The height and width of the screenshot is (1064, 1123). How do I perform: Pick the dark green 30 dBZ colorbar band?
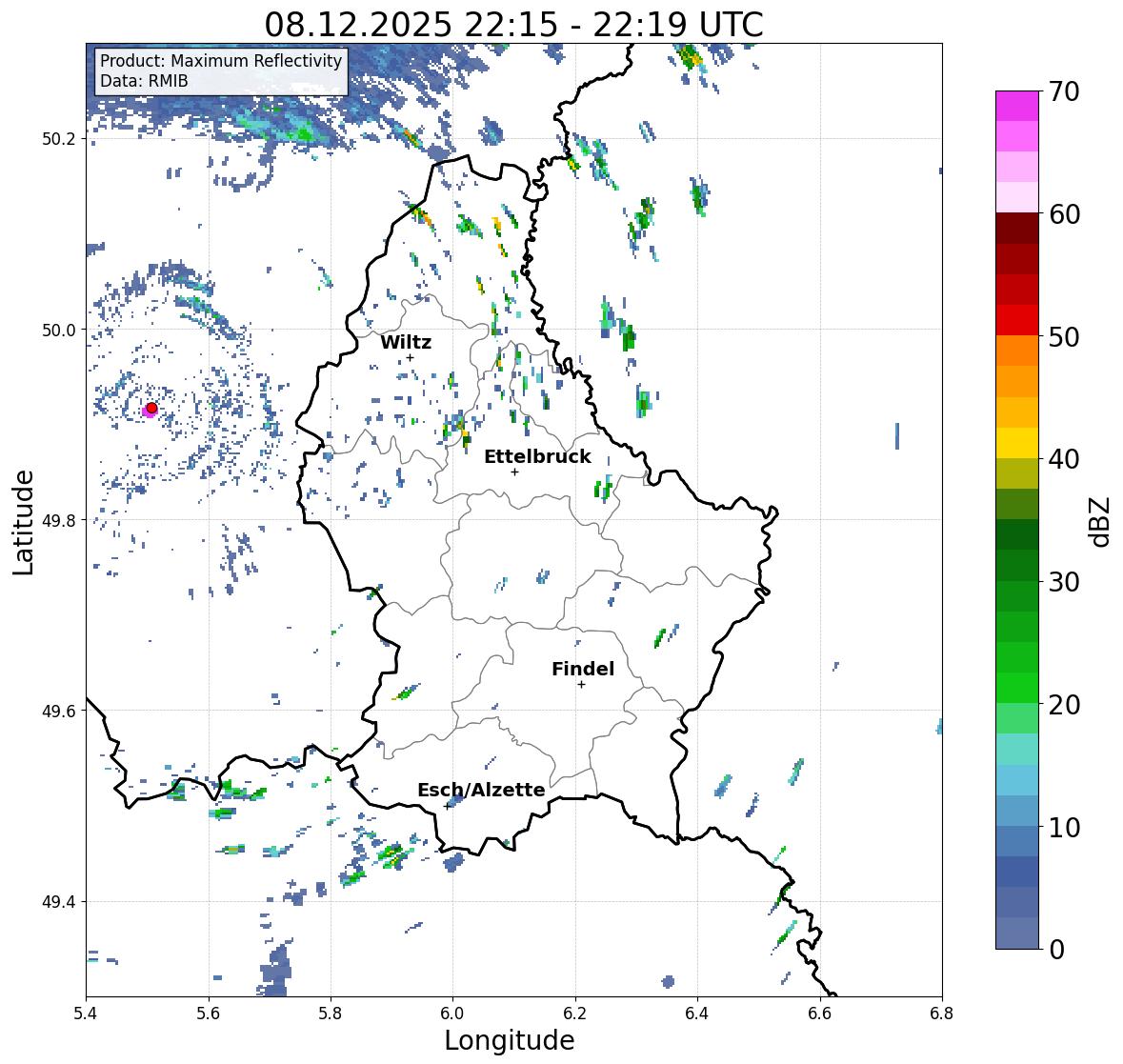(1017, 566)
